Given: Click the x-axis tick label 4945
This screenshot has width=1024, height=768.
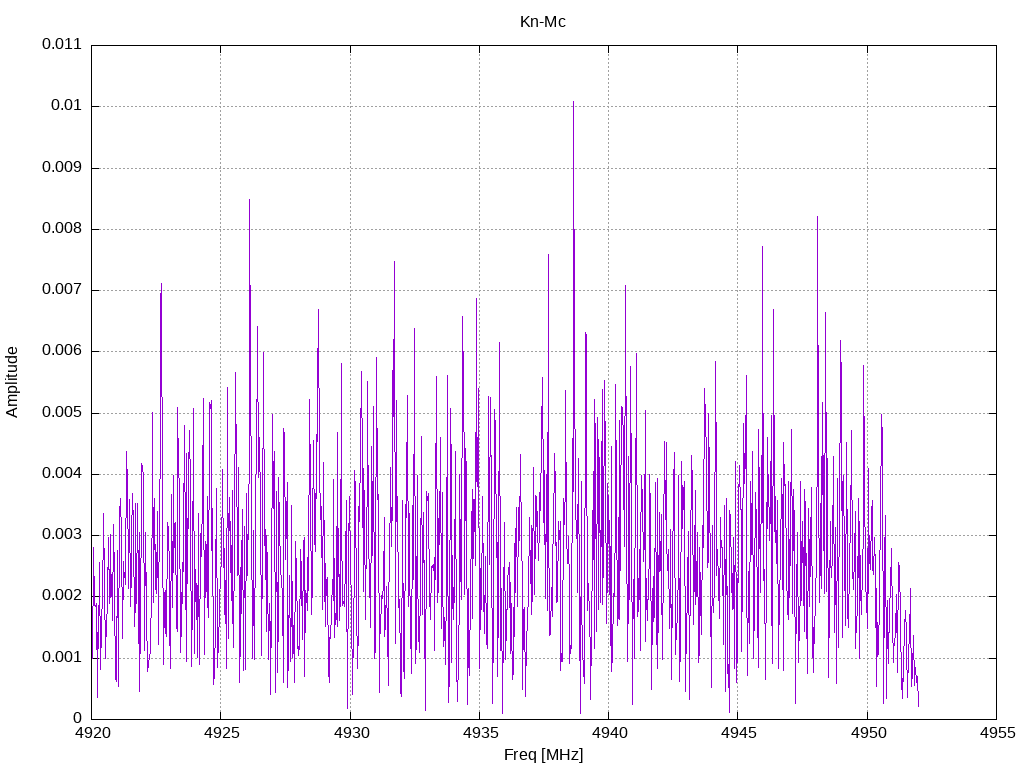Looking at the screenshot, I should pos(739,733).
